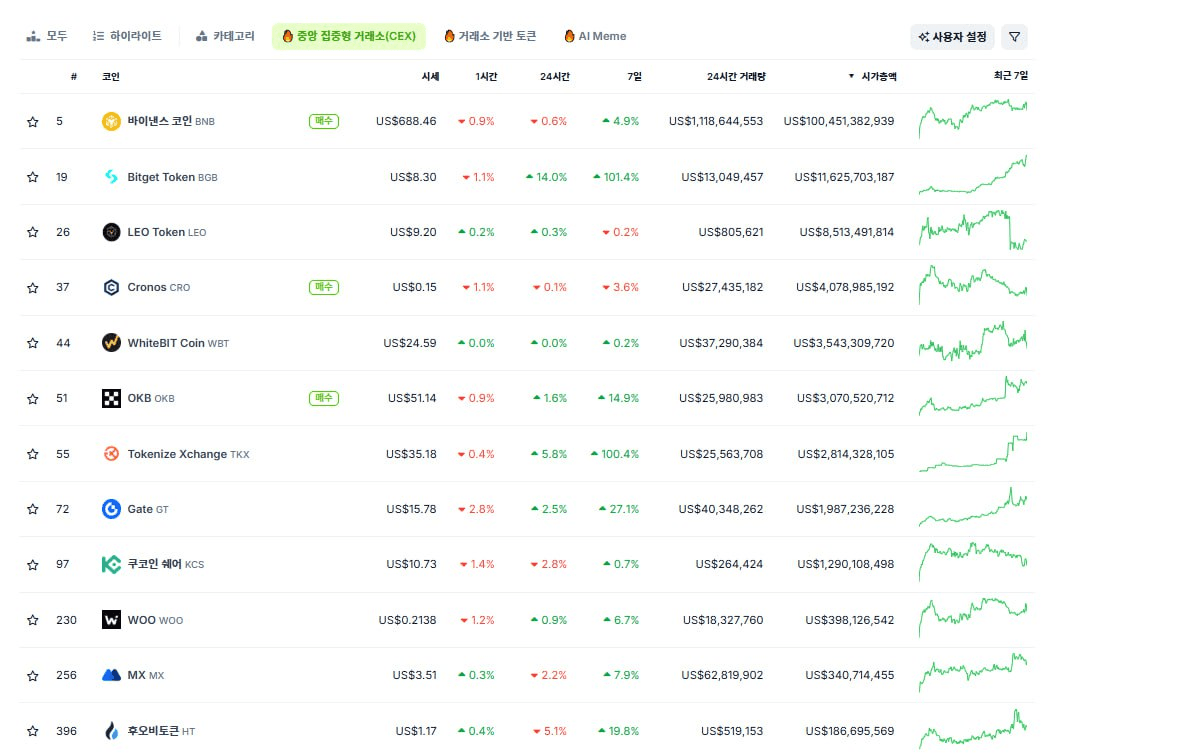This screenshot has height=756, width=1182.
Task: Click the 101.4% seven-day change value
Action: pos(616,177)
